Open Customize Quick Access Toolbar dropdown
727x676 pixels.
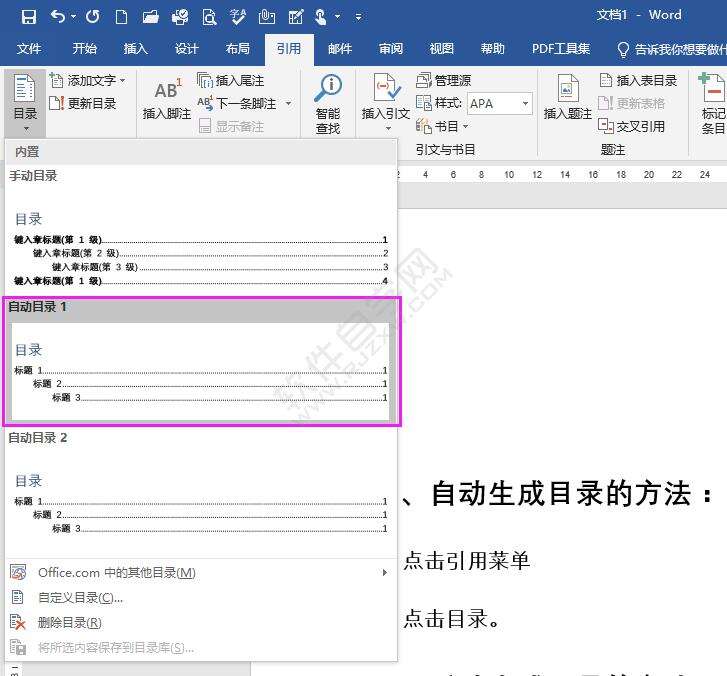tap(358, 17)
